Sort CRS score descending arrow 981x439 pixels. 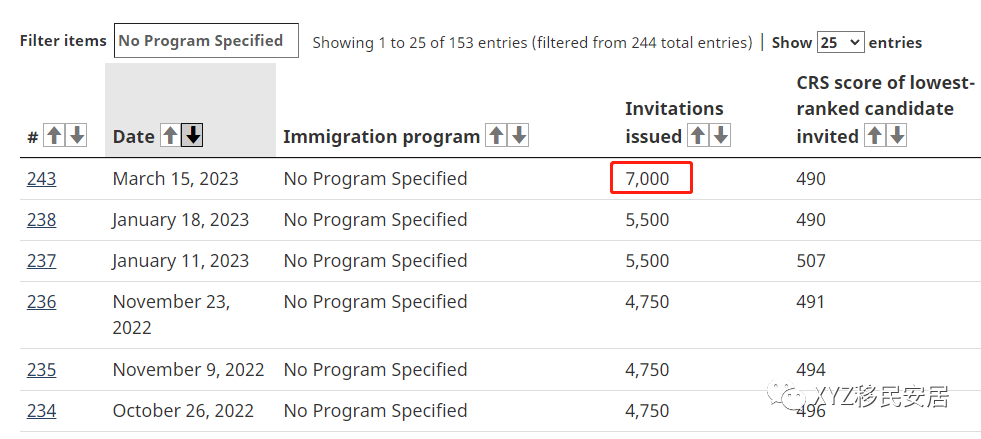897,136
